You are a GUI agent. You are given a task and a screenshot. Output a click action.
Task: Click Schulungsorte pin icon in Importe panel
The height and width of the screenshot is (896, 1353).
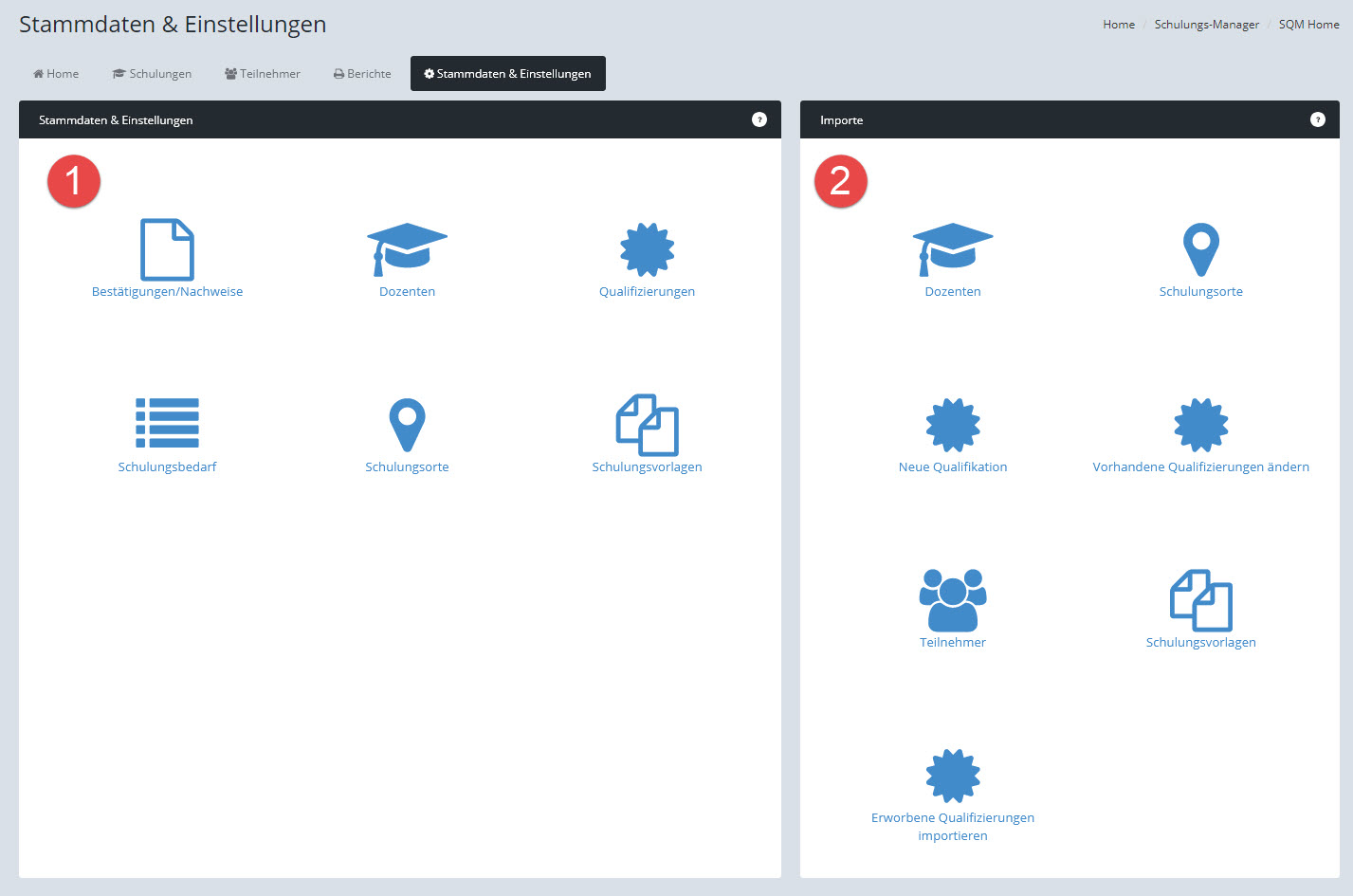pos(1200,249)
